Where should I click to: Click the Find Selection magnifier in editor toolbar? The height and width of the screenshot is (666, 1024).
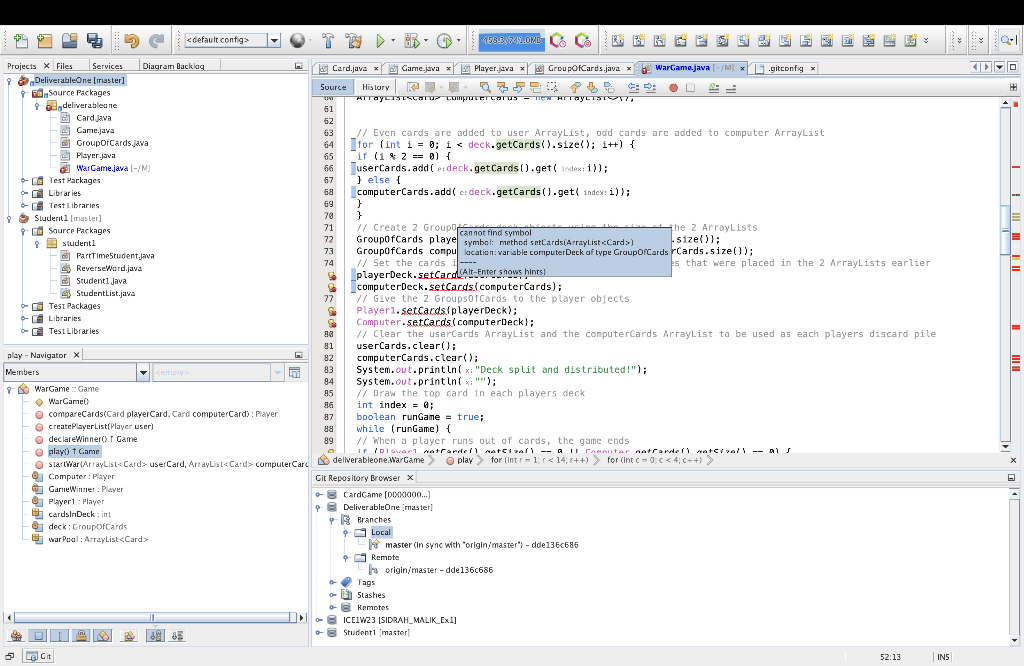486,87
